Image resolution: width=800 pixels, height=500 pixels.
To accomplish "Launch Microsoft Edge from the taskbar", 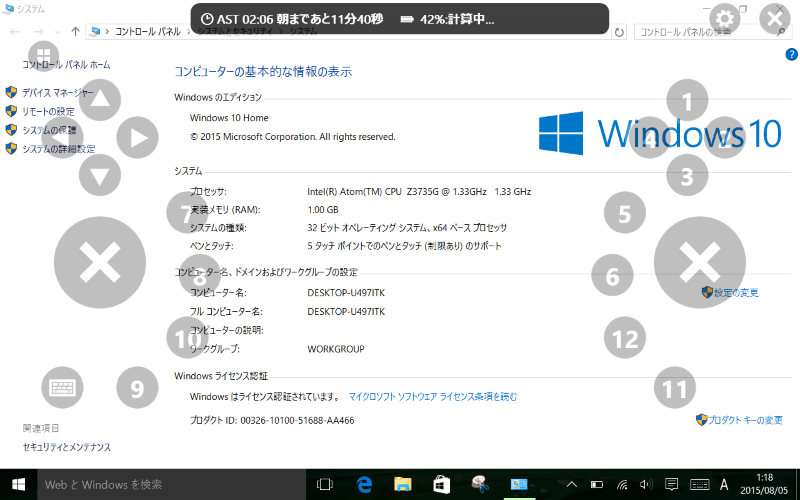I will coord(364,484).
